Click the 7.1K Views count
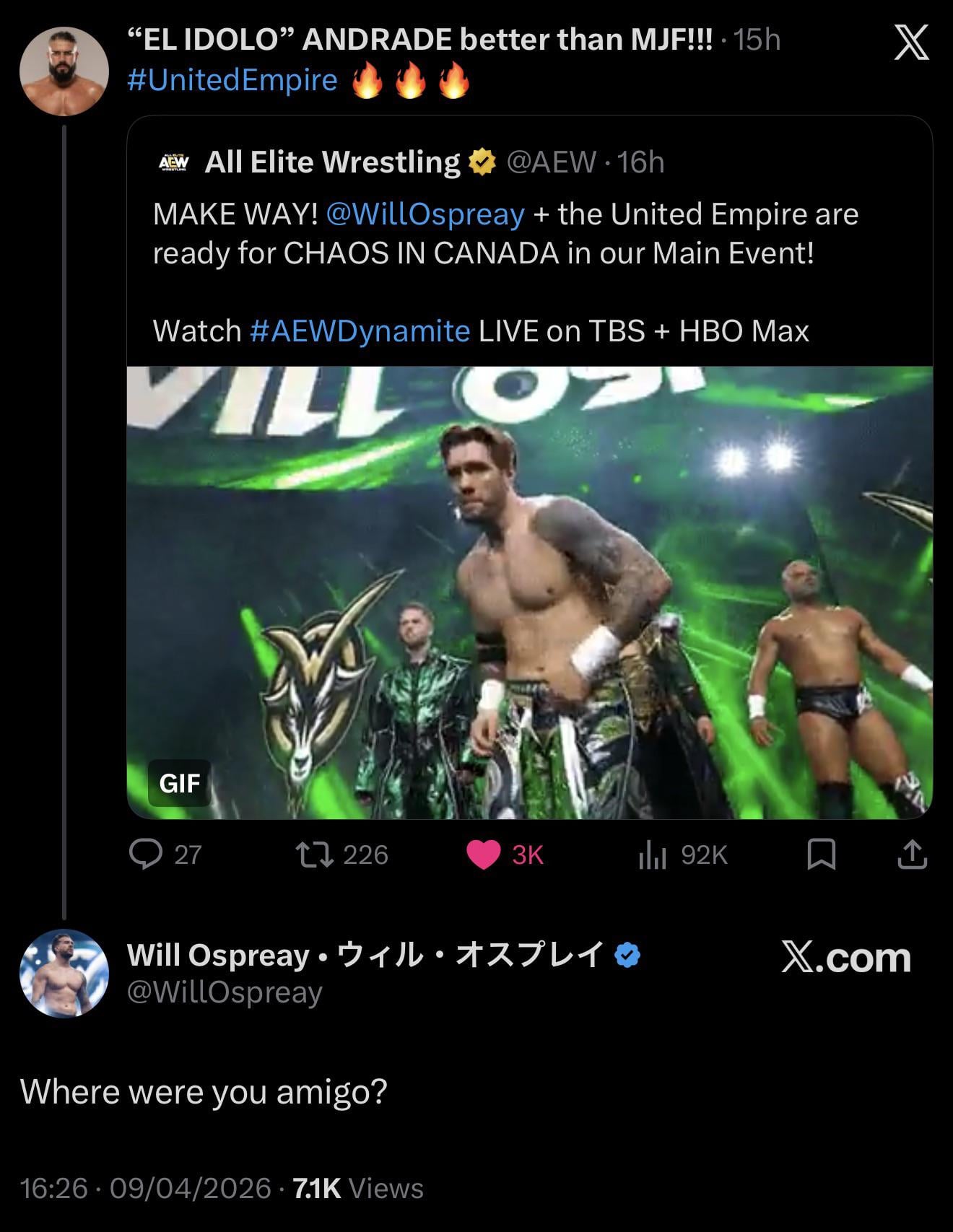Image resolution: width=953 pixels, height=1232 pixels. pos(358,1188)
